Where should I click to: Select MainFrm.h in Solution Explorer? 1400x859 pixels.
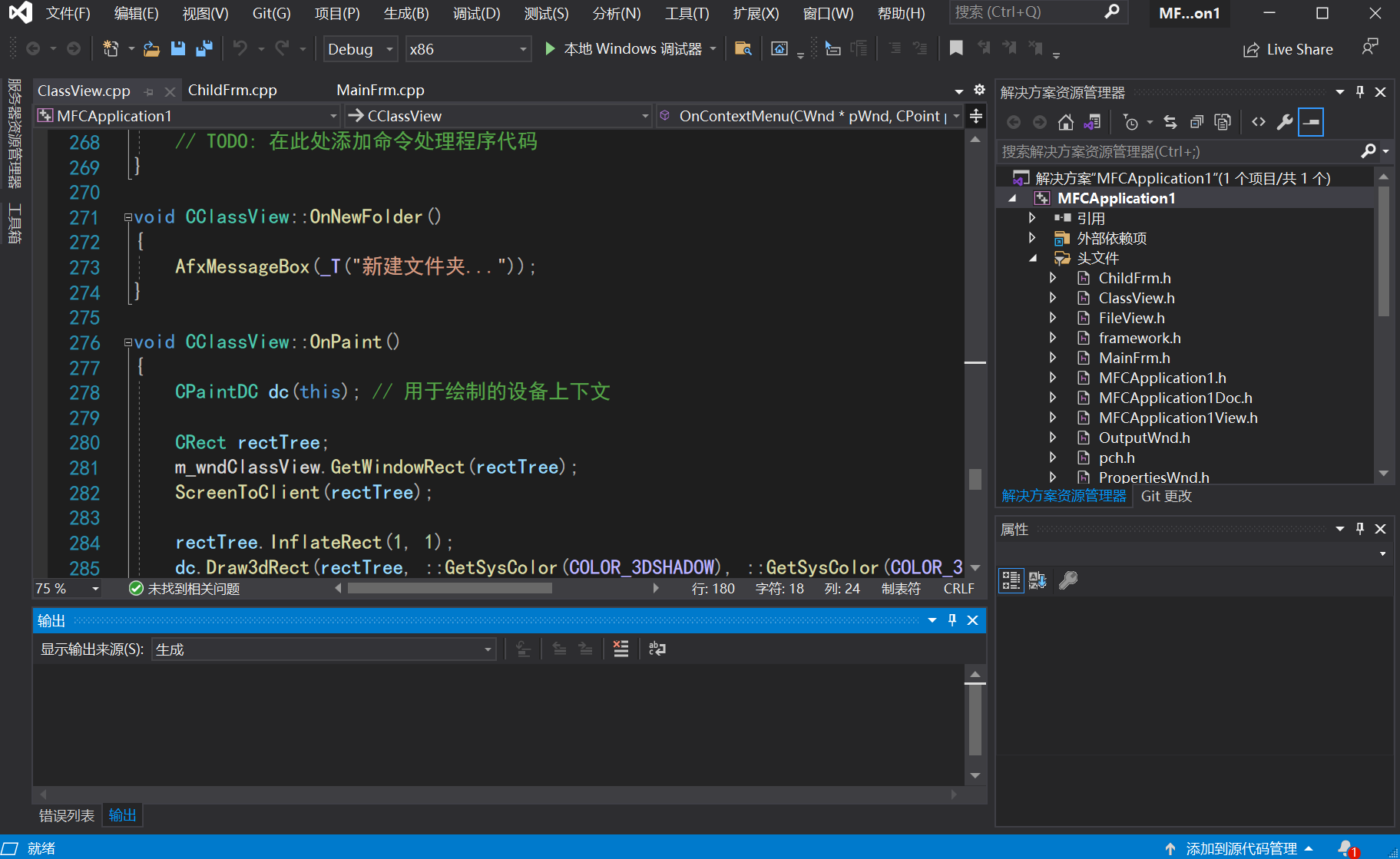[1134, 358]
